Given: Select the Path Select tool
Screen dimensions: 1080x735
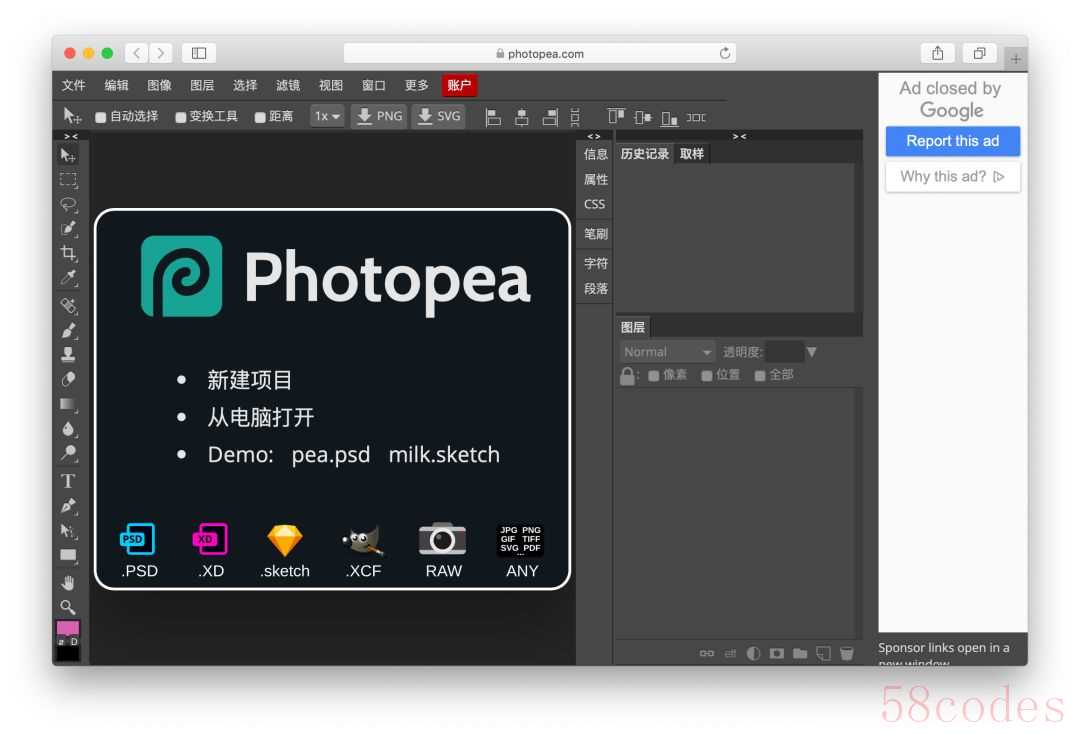Looking at the screenshot, I should (68, 530).
